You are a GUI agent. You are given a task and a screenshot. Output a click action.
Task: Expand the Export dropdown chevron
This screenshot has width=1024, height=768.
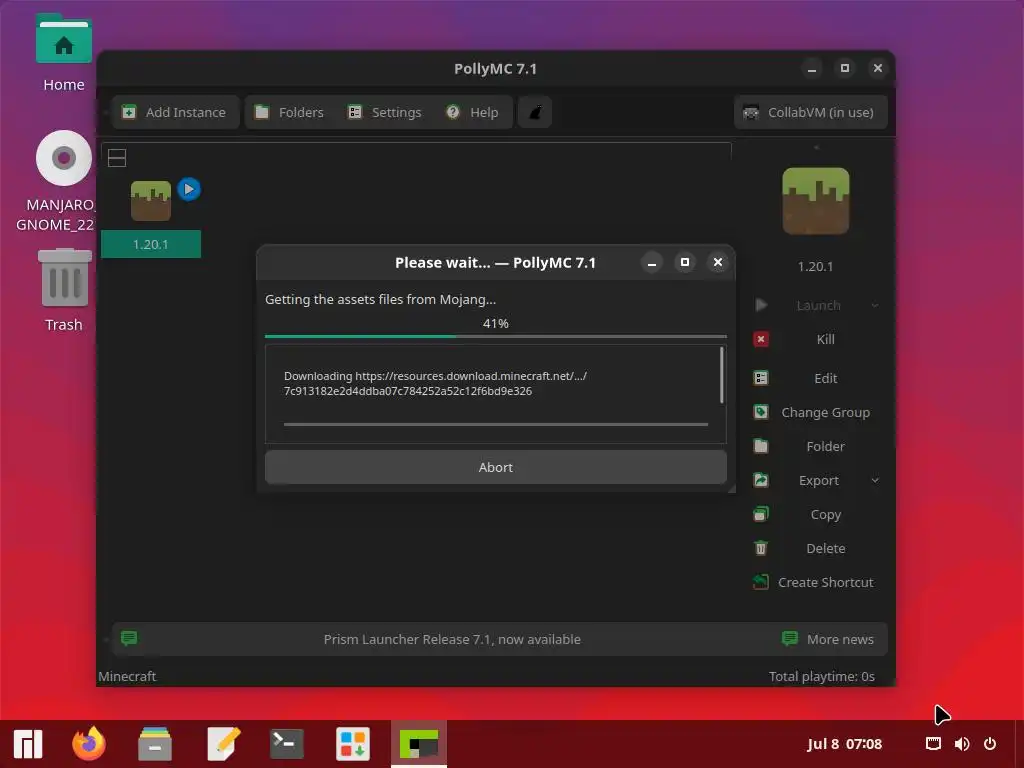click(x=874, y=480)
